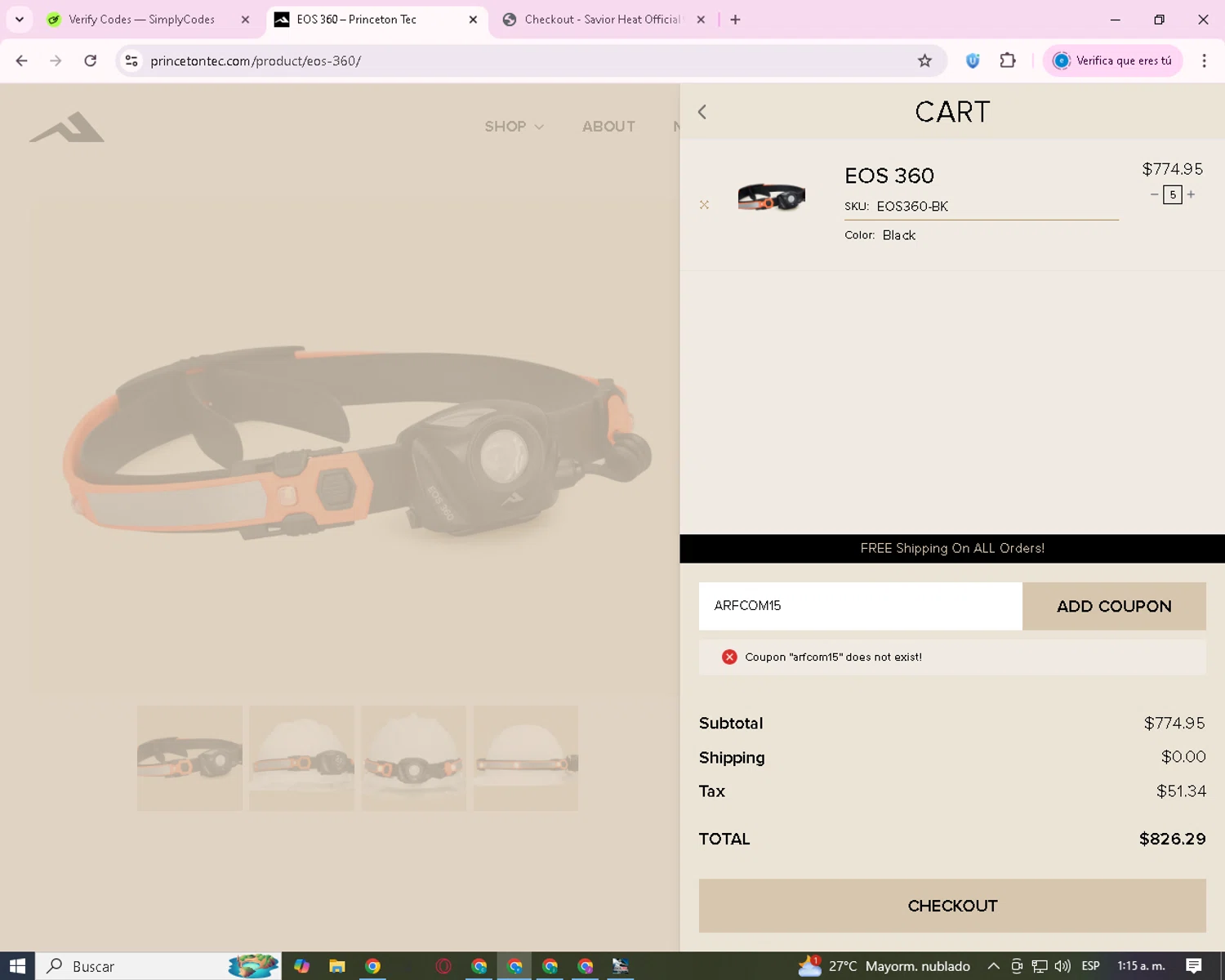The width and height of the screenshot is (1225, 980).
Task: Close the SimplyCodes tab
Action: pos(245,20)
